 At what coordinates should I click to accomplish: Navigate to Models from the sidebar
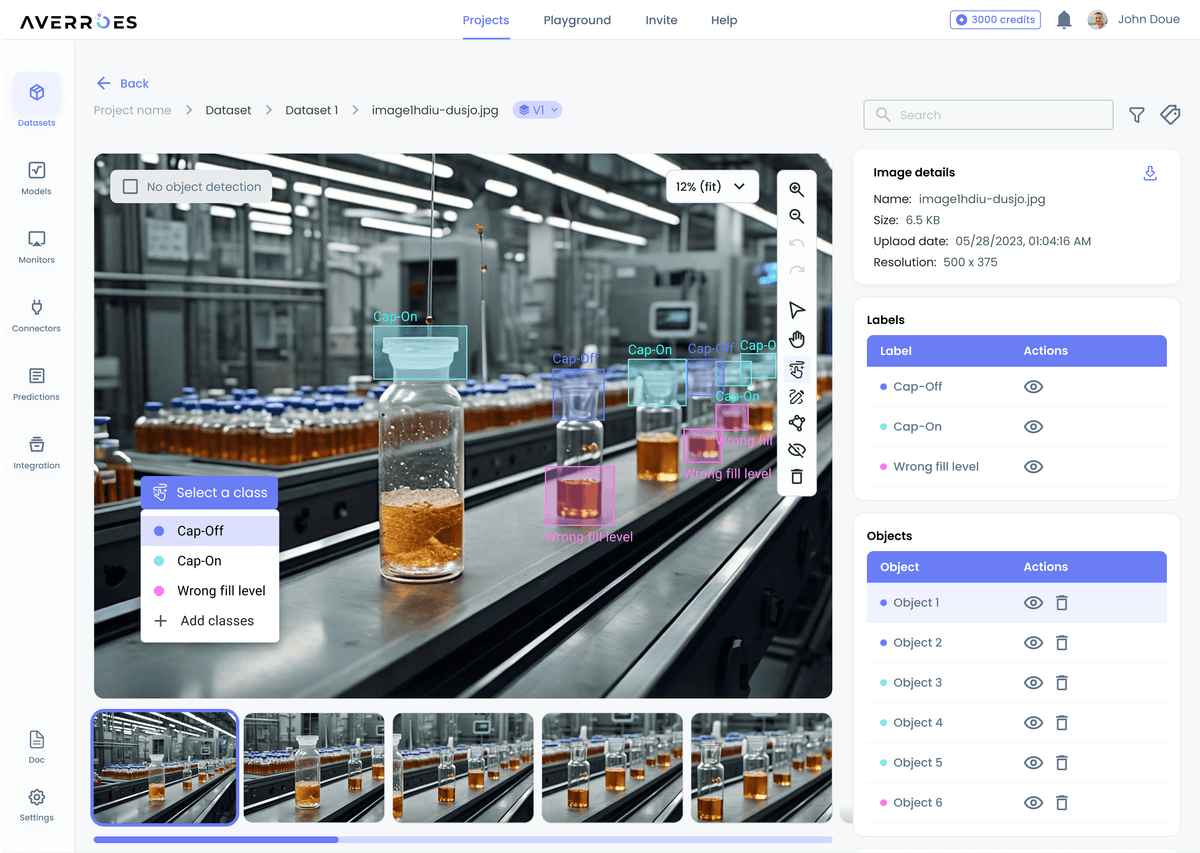click(x=36, y=177)
